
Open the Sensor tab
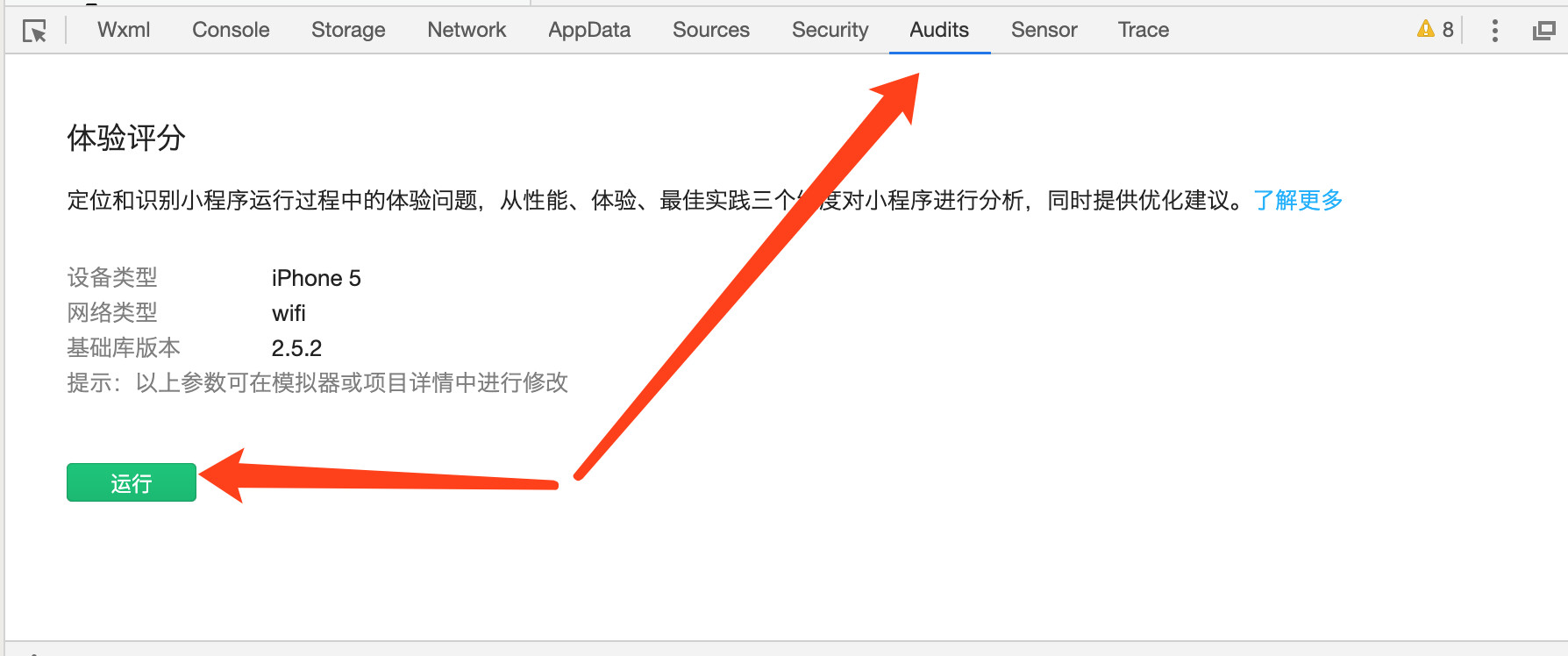click(1044, 30)
